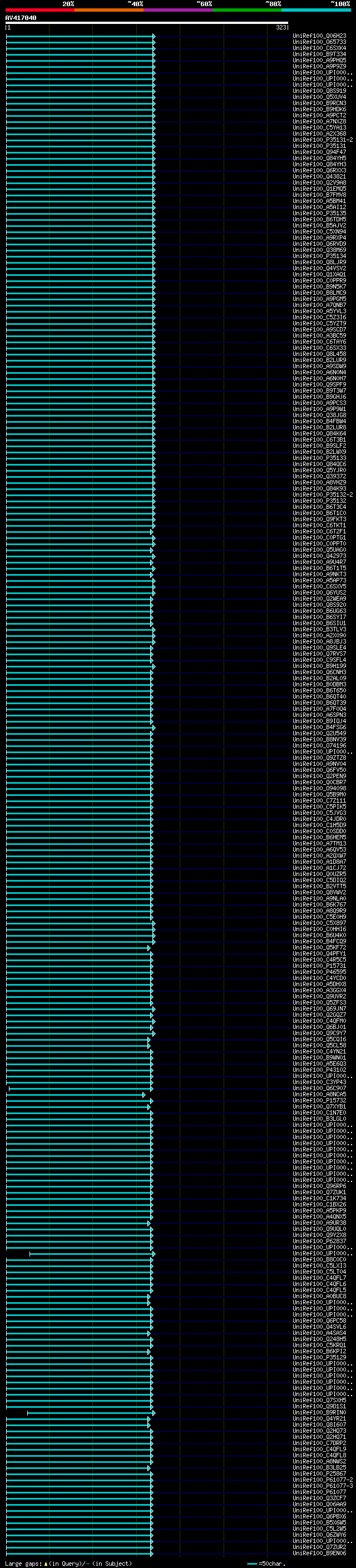Select label UniRef100_Q84YH5

point(319,159)
